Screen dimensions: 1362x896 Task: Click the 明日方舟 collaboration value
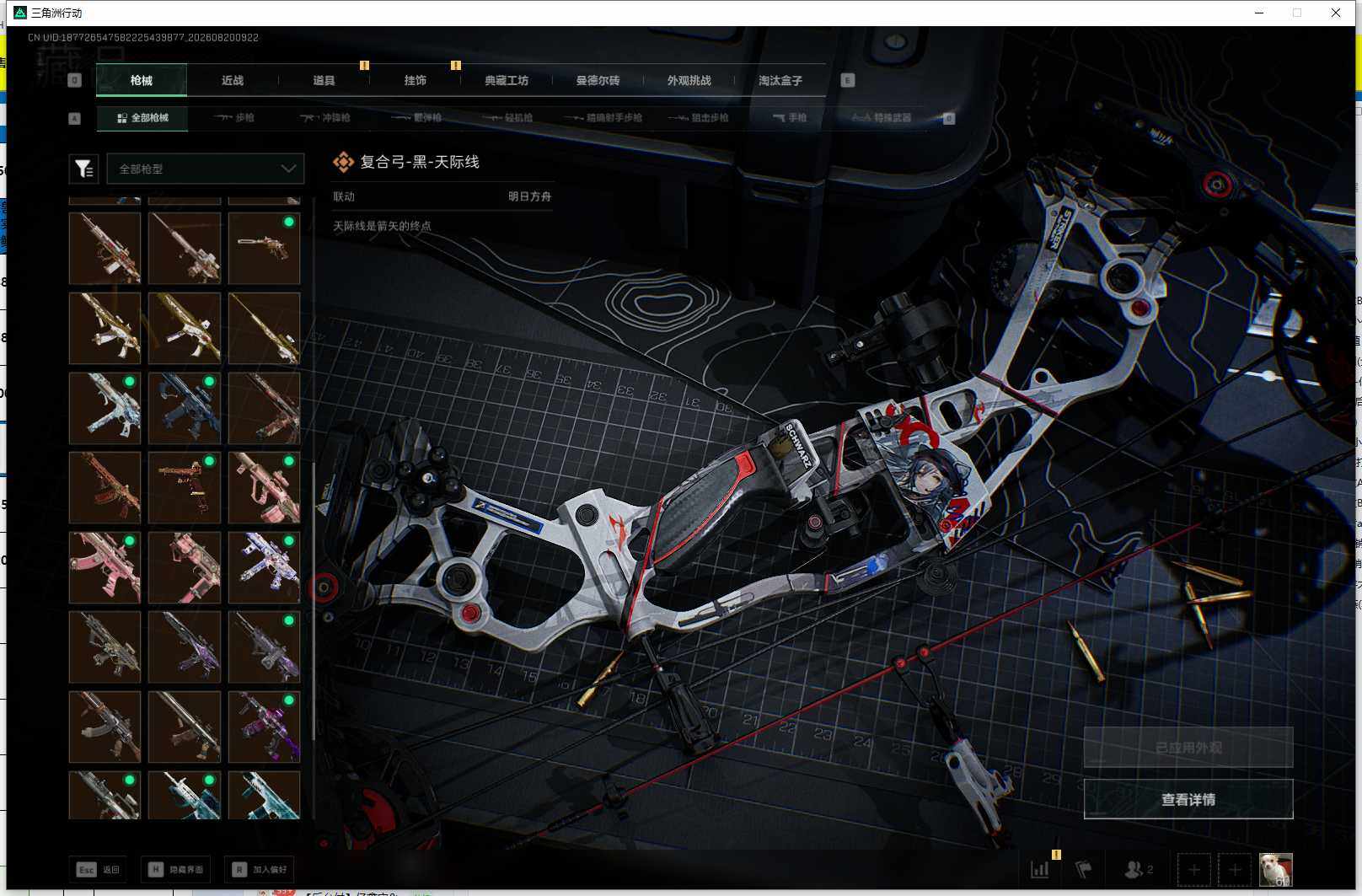529,196
